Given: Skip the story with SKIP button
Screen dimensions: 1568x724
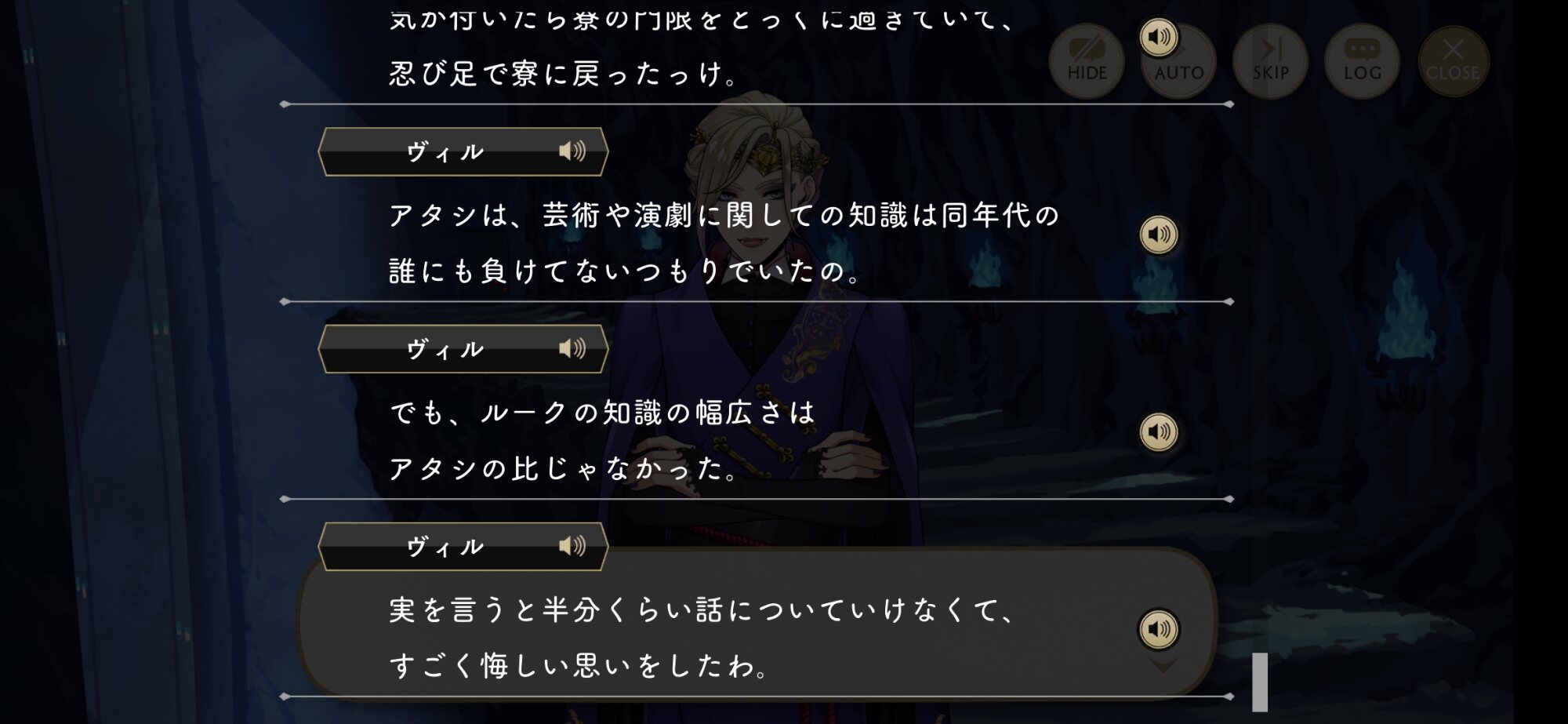Looking at the screenshot, I should coord(1270,61).
